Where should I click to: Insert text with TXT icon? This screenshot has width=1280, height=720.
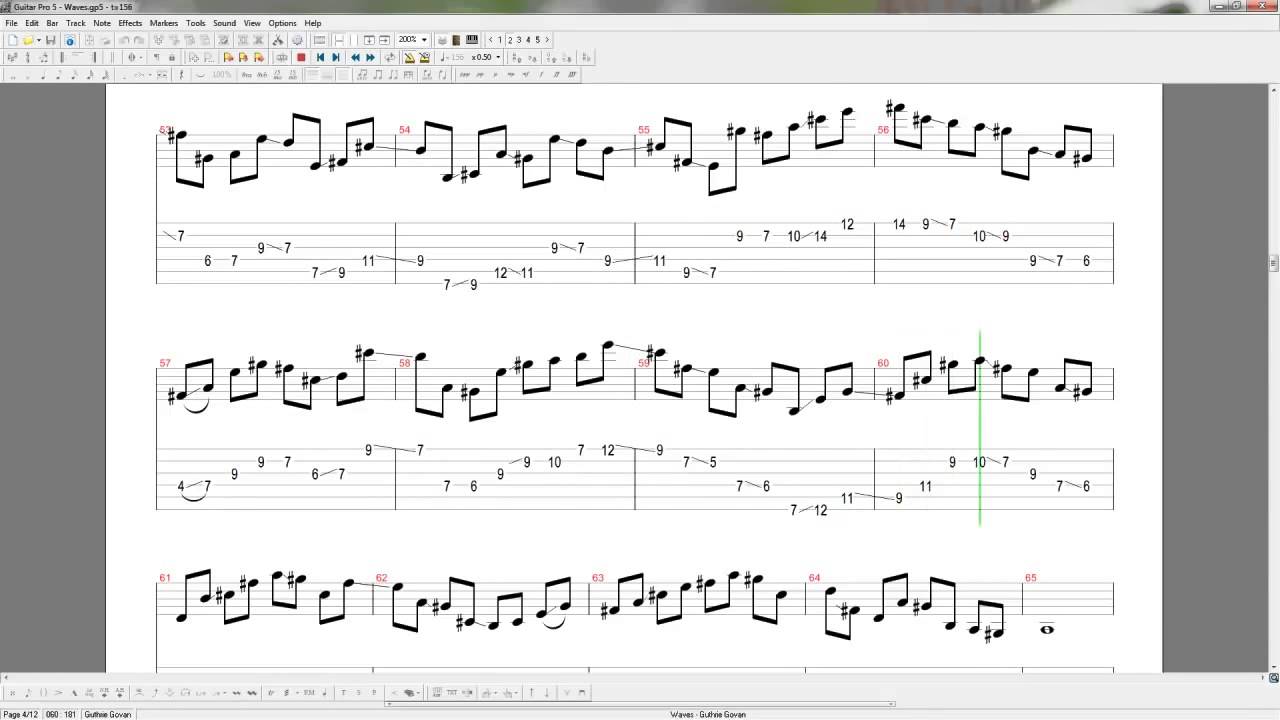click(452, 692)
